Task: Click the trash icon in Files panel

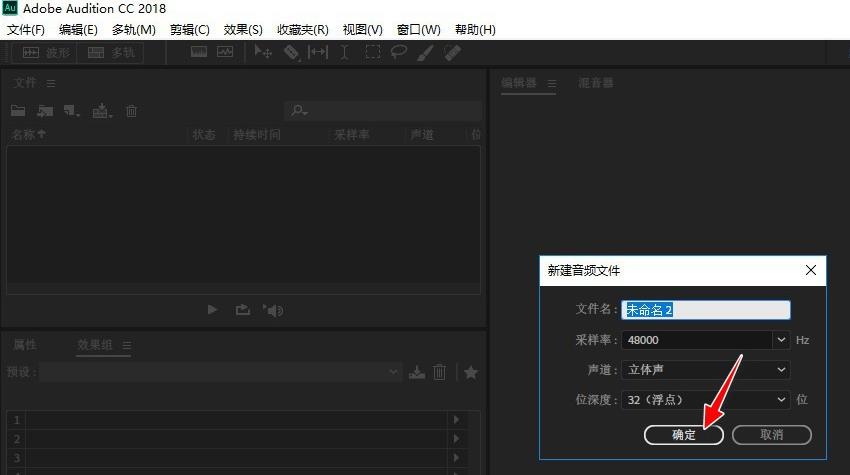Action: [x=131, y=111]
